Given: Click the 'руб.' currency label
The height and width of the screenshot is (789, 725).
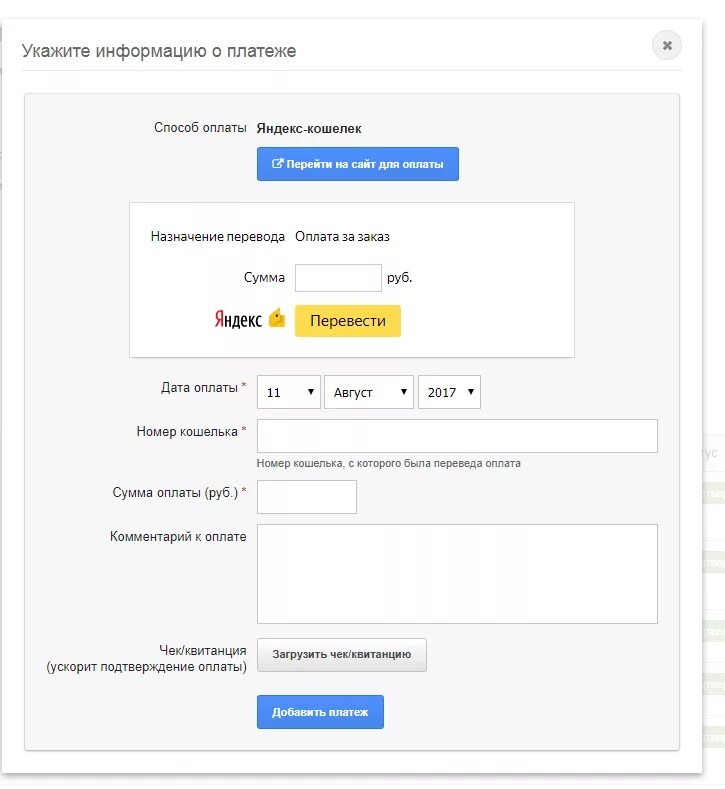Looking at the screenshot, I should 399,278.
